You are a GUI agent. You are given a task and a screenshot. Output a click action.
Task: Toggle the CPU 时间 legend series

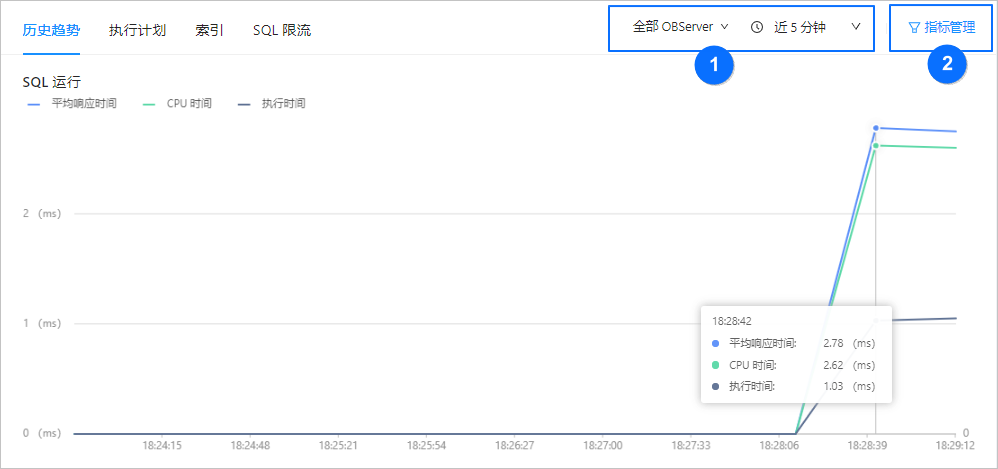176,104
